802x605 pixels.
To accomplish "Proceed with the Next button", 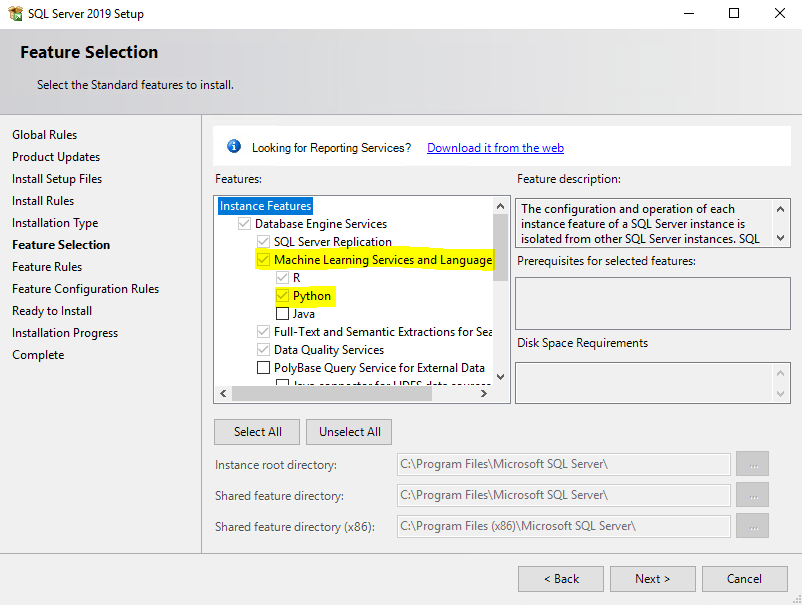I will click(x=653, y=578).
